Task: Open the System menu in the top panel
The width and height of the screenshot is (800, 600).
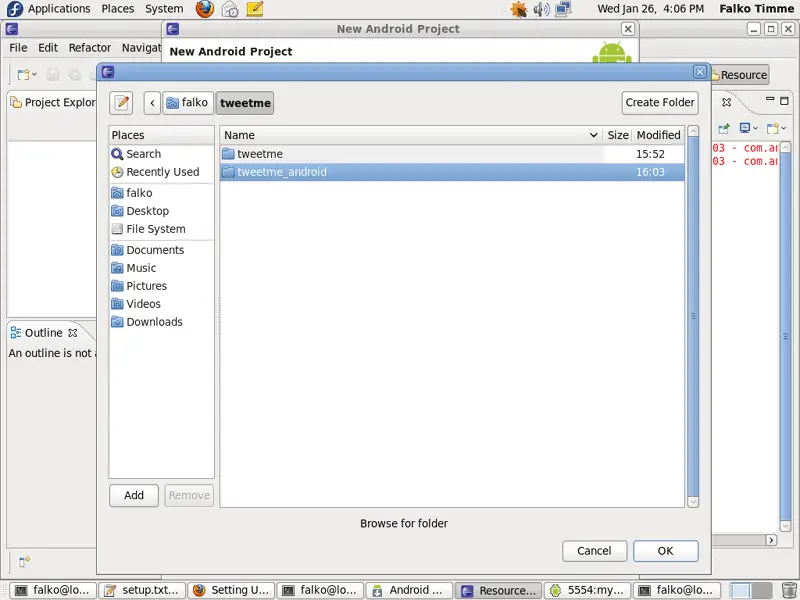Action: (164, 9)
